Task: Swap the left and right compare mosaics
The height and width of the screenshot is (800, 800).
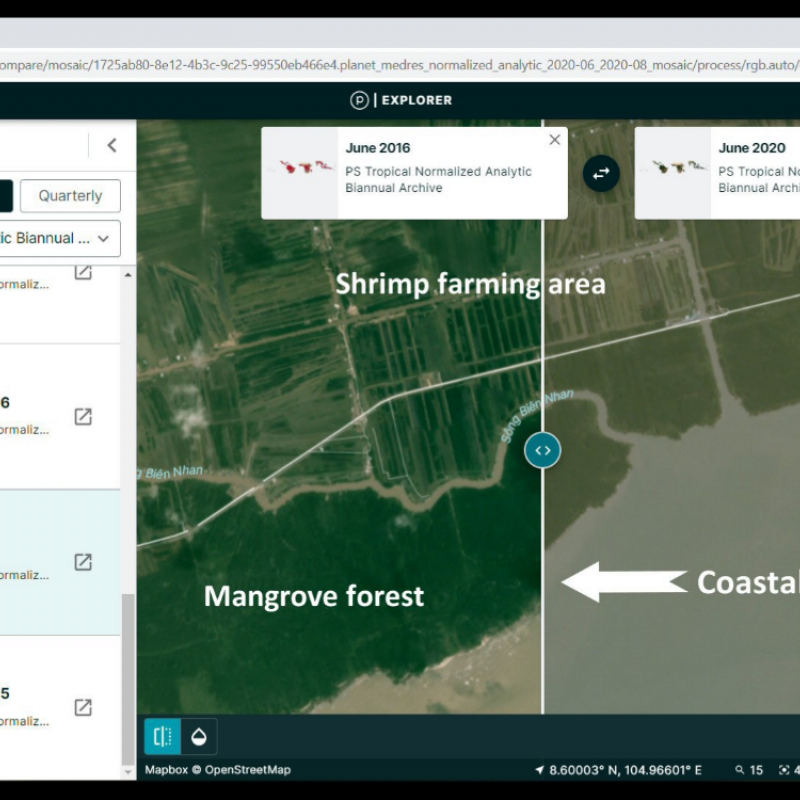Action: (601, 173)
